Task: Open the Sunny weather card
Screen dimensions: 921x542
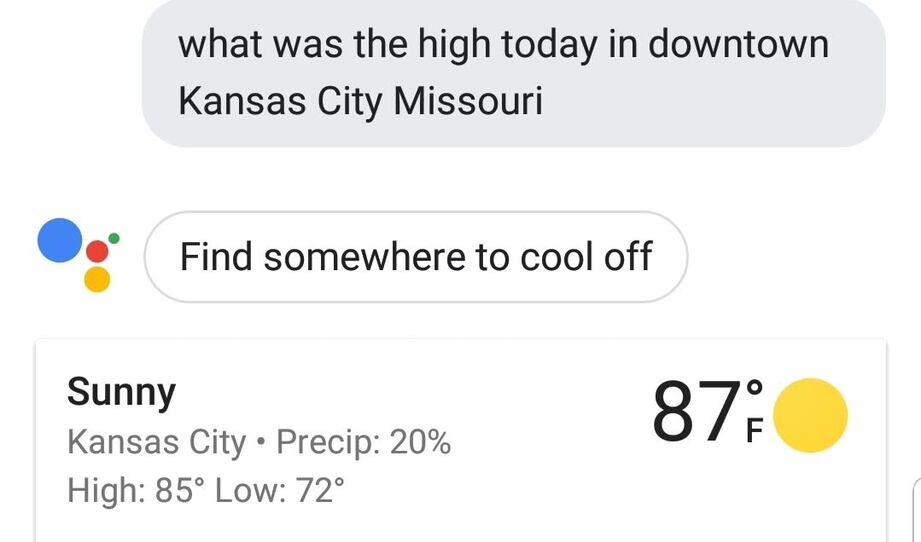Action: point(460,440)
